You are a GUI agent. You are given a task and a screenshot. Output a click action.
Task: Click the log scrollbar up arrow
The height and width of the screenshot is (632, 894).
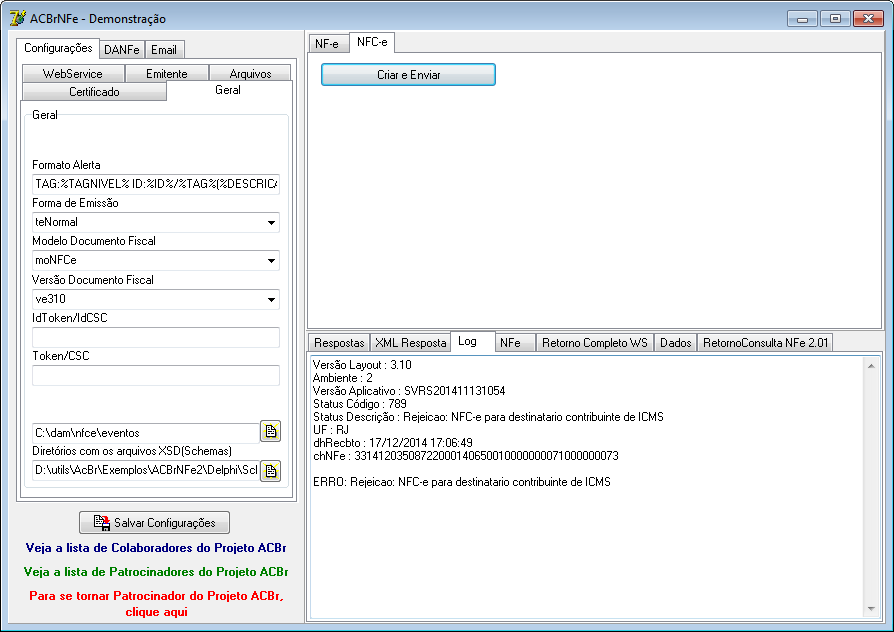point(871,366)
